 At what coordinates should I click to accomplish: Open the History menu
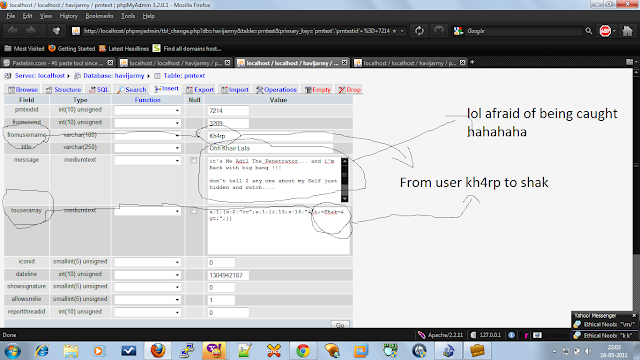coord(69,16)
